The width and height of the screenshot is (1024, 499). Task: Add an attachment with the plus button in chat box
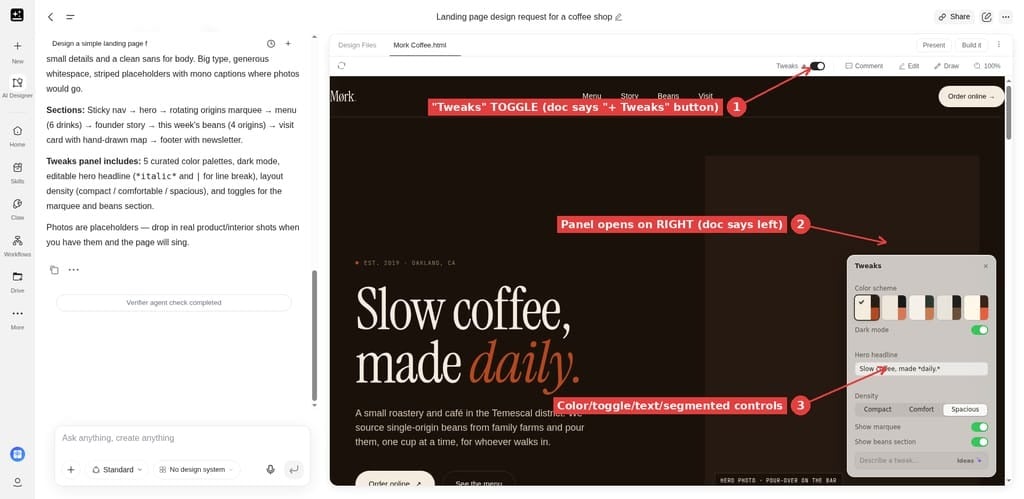point(71,470)
